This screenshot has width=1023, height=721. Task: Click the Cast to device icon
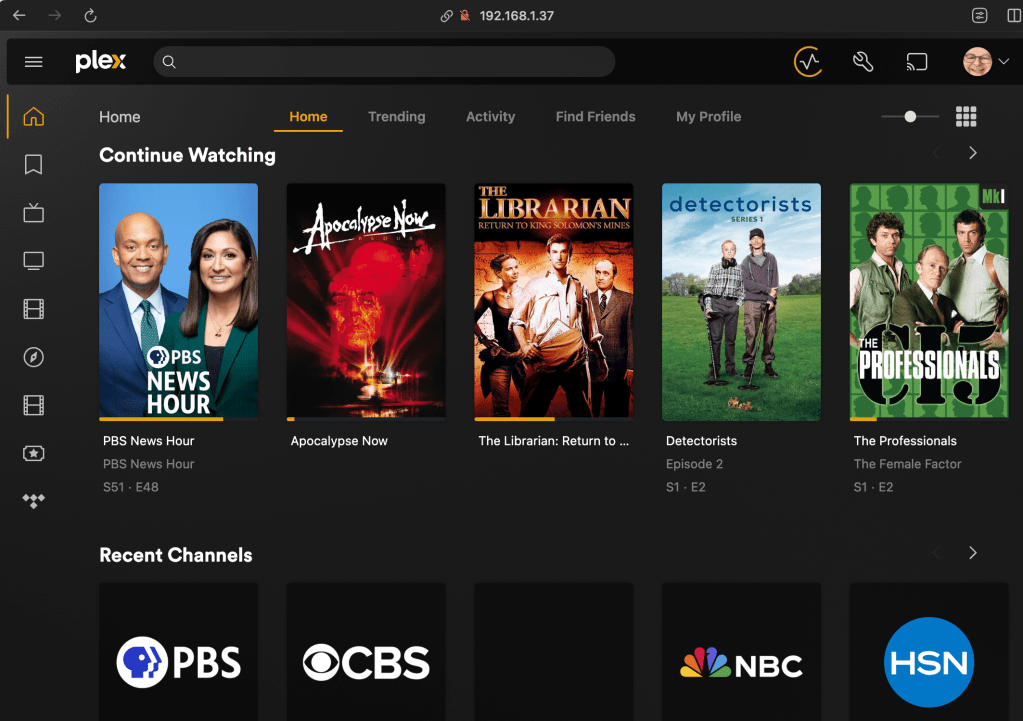coord(917,62)
